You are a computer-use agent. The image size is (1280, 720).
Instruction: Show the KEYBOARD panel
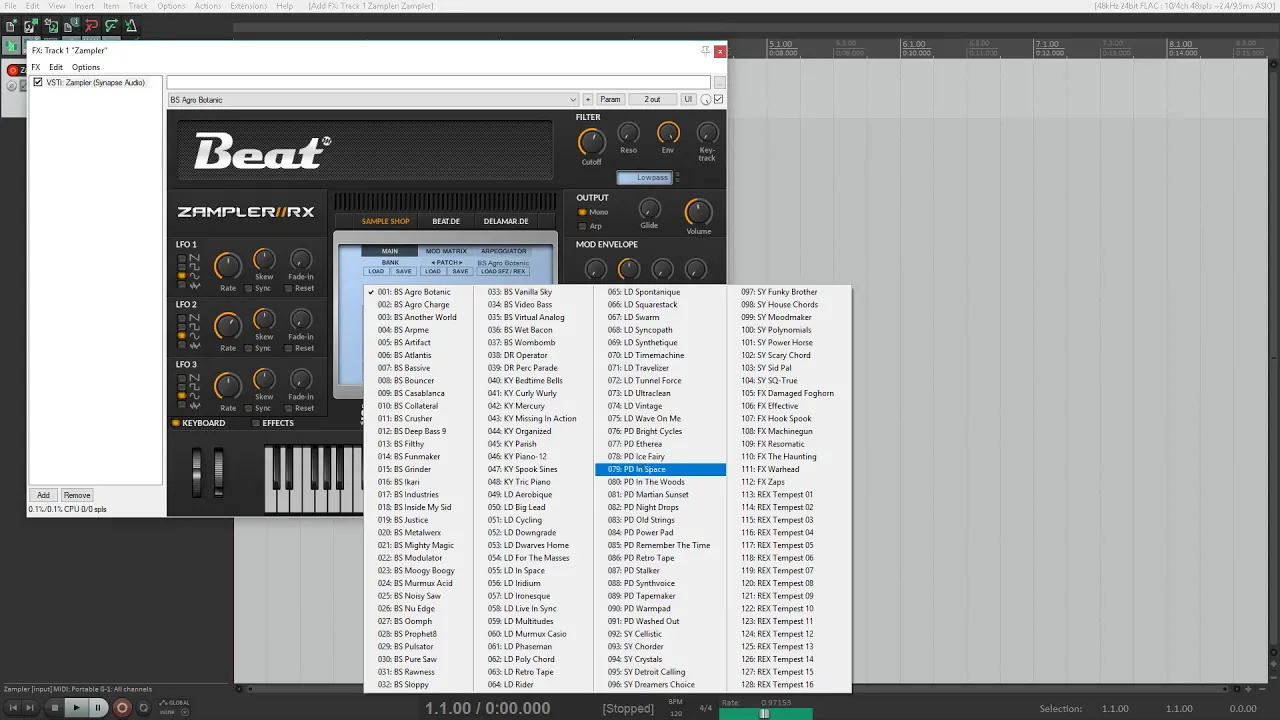(199, 423)
